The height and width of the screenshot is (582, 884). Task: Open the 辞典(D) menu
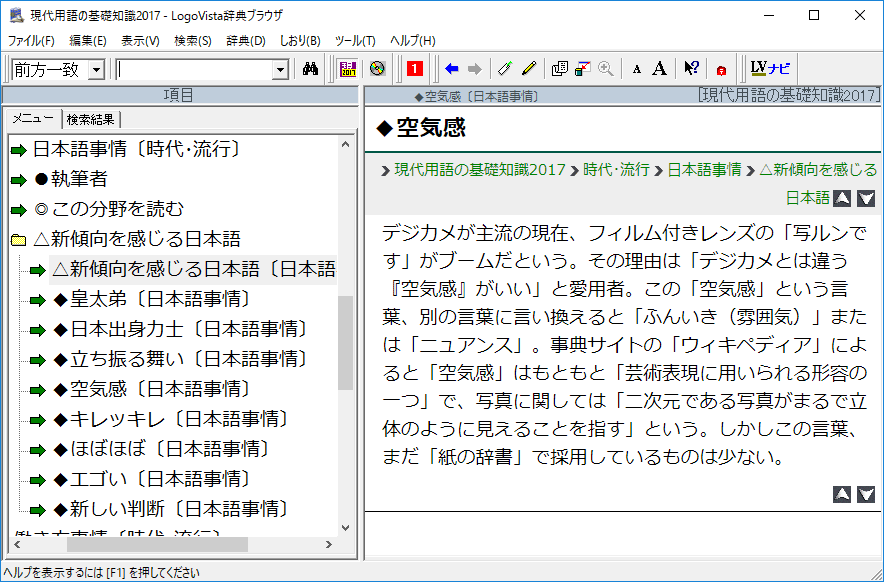pyautogui.click(x=245, y=41)
